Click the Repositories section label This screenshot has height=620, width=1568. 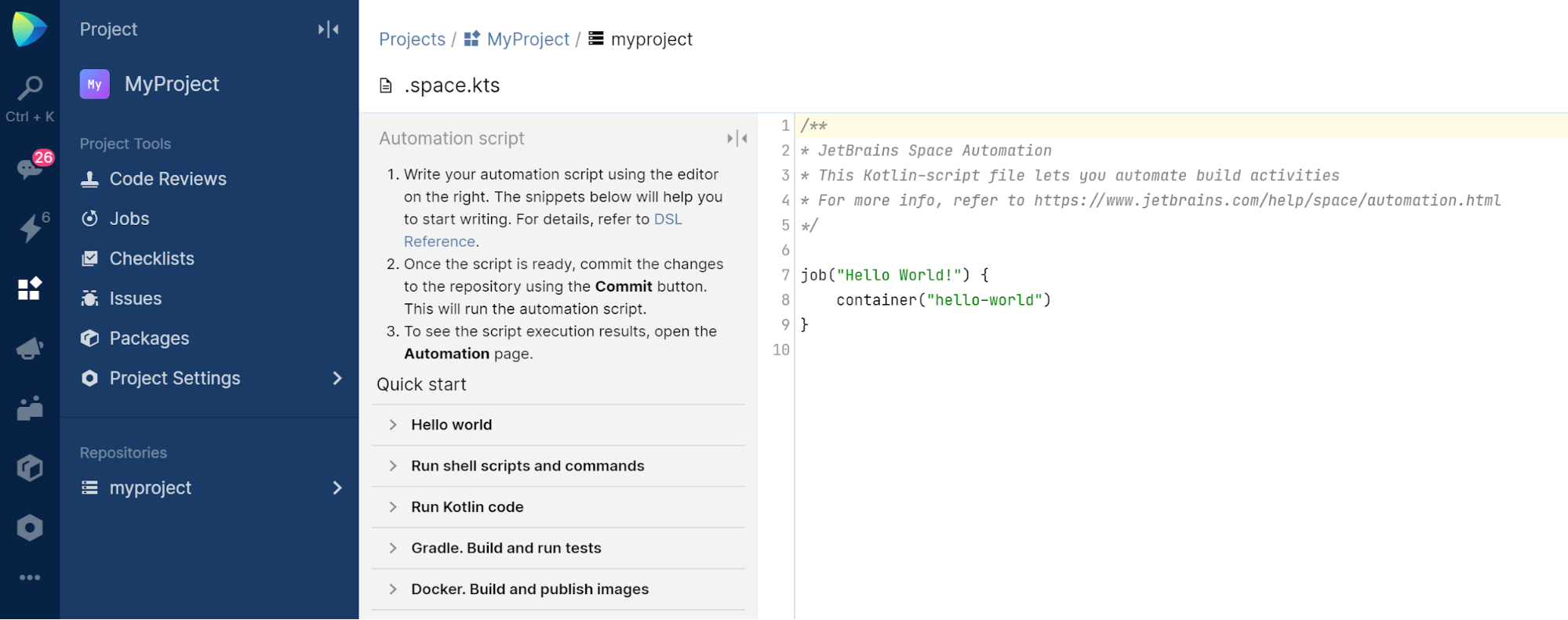point(123,453)
